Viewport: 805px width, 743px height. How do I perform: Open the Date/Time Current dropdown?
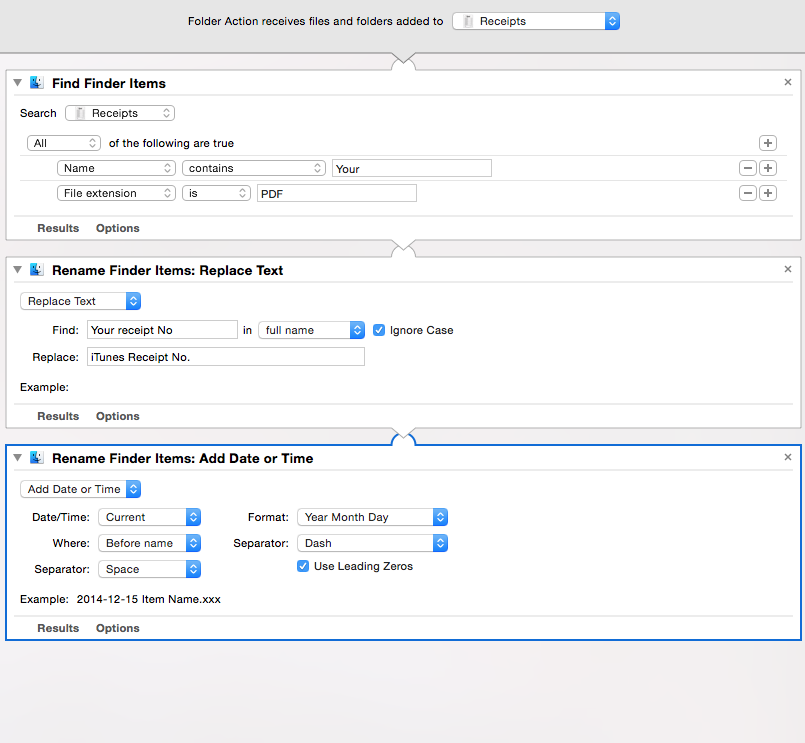[149, 517]
